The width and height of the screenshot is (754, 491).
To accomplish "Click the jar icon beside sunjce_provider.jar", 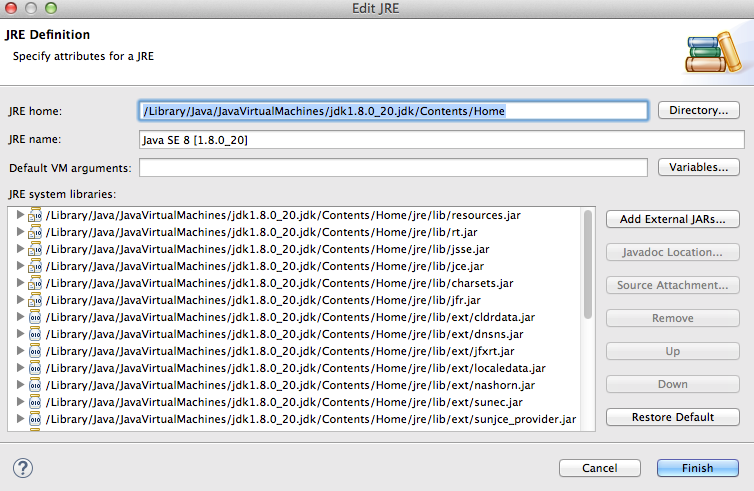I will (x=36, y=419).
